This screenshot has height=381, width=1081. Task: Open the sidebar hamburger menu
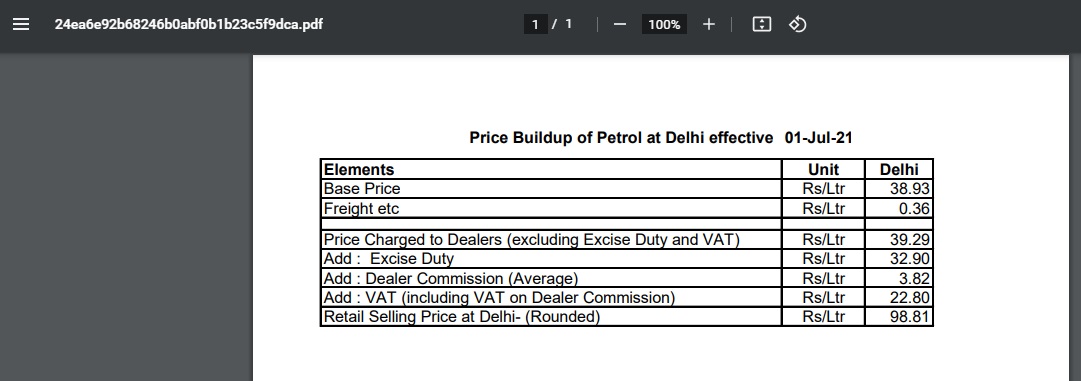pyautogui.click(x=21, y=24)
